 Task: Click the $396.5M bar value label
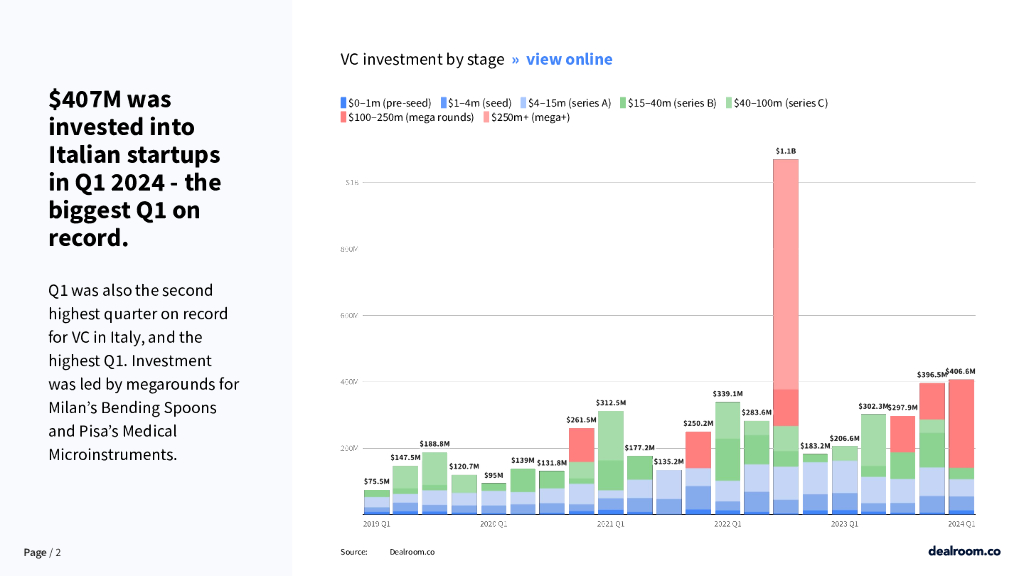(931, 376)
